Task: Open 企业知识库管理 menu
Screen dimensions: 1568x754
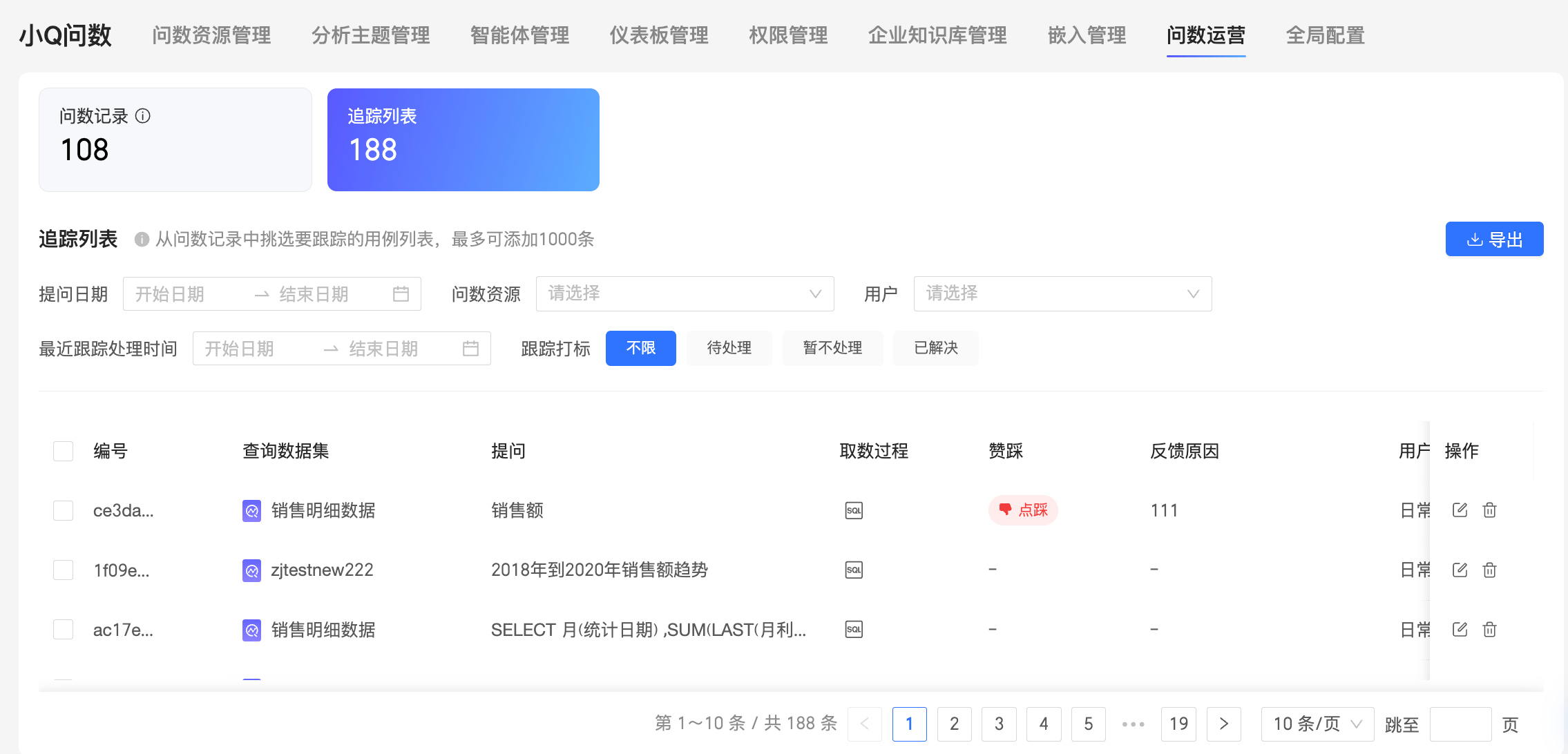Action: [x=938, y=35]
